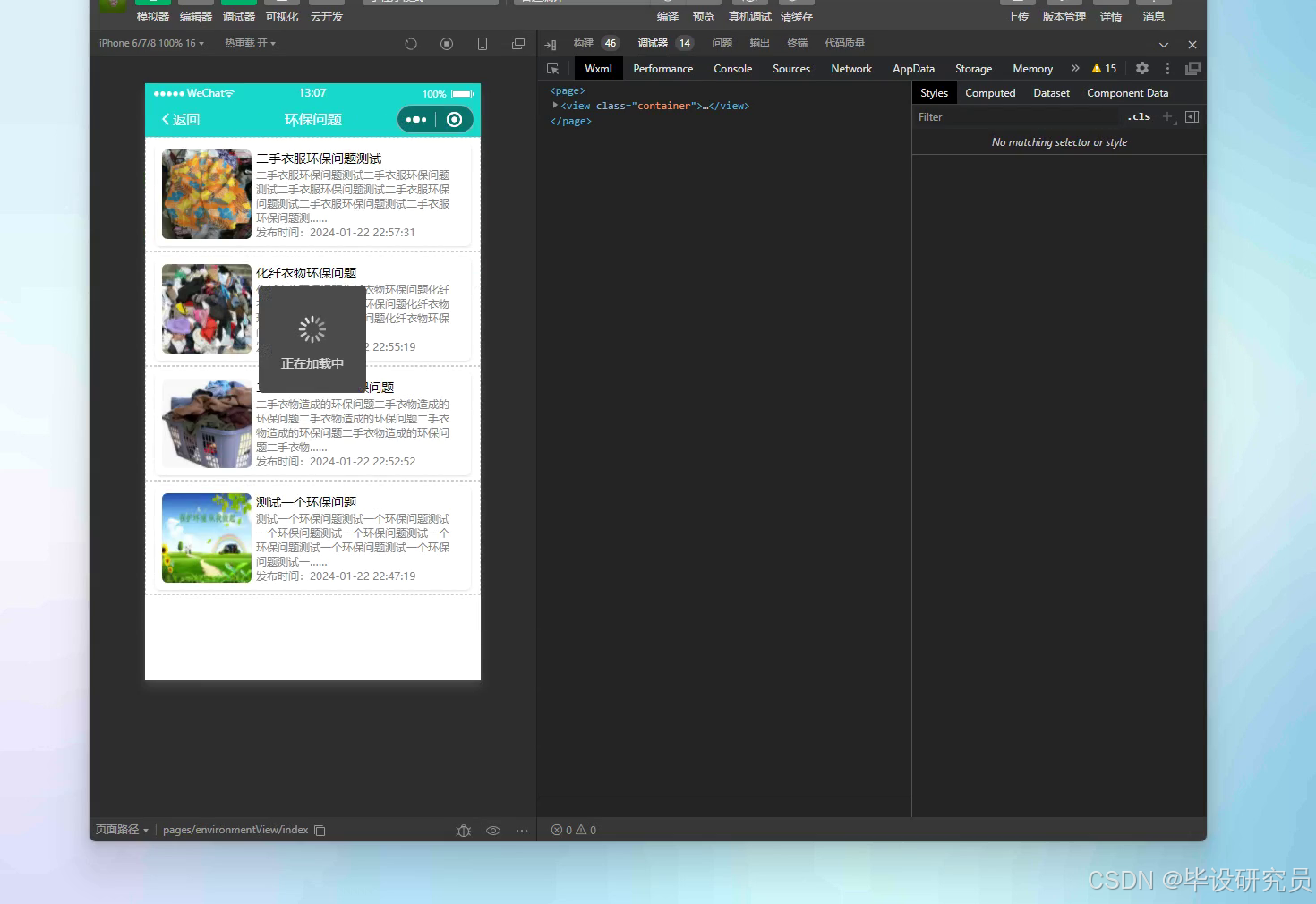Copy the page path icon
The height and width of the screenshot is (904, 1316).
point(320,831)
